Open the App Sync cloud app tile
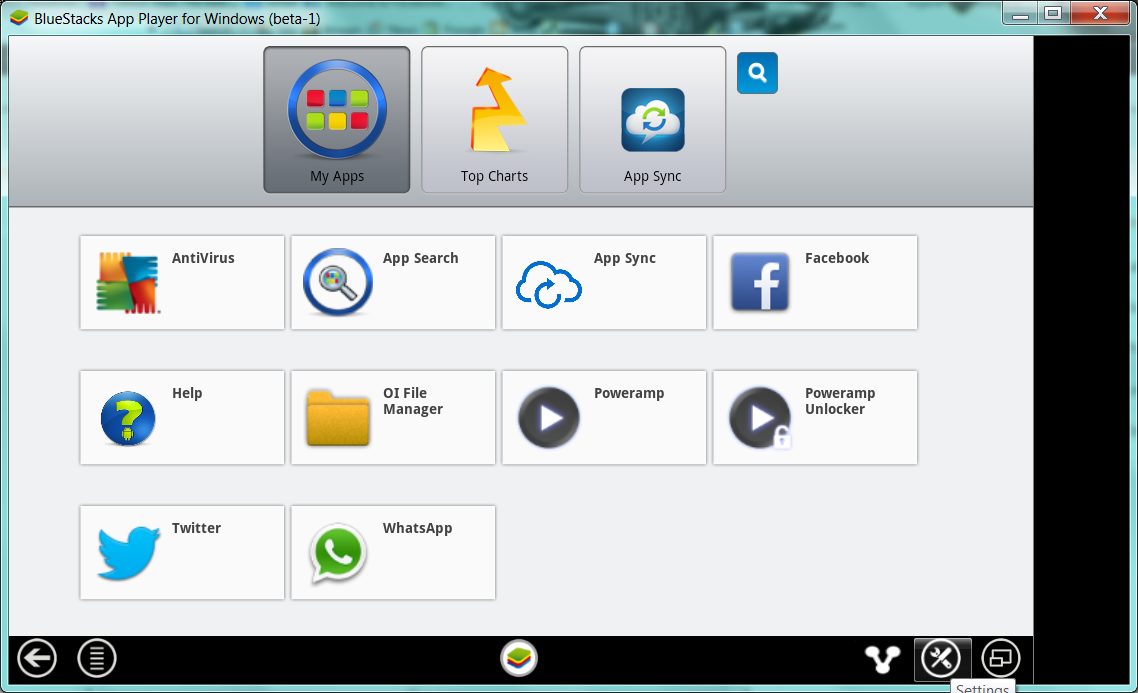This screenshot has width=1138, height=693. (604, 282)
